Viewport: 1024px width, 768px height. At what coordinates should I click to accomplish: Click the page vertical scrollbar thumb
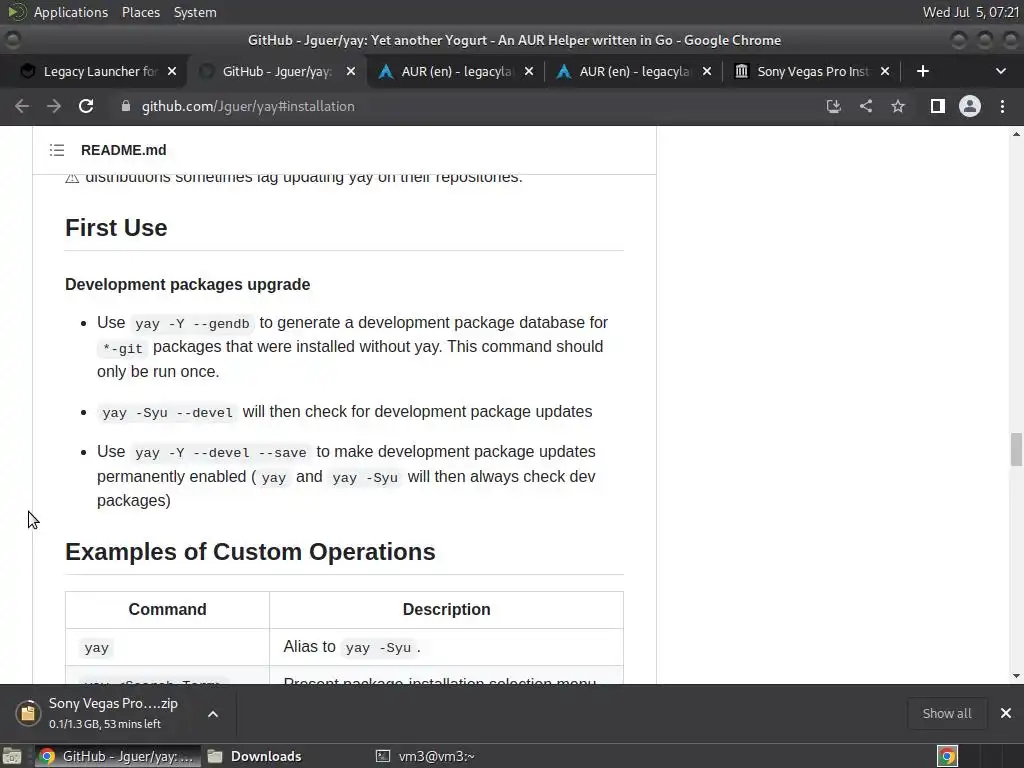[x=1016, y=449]
